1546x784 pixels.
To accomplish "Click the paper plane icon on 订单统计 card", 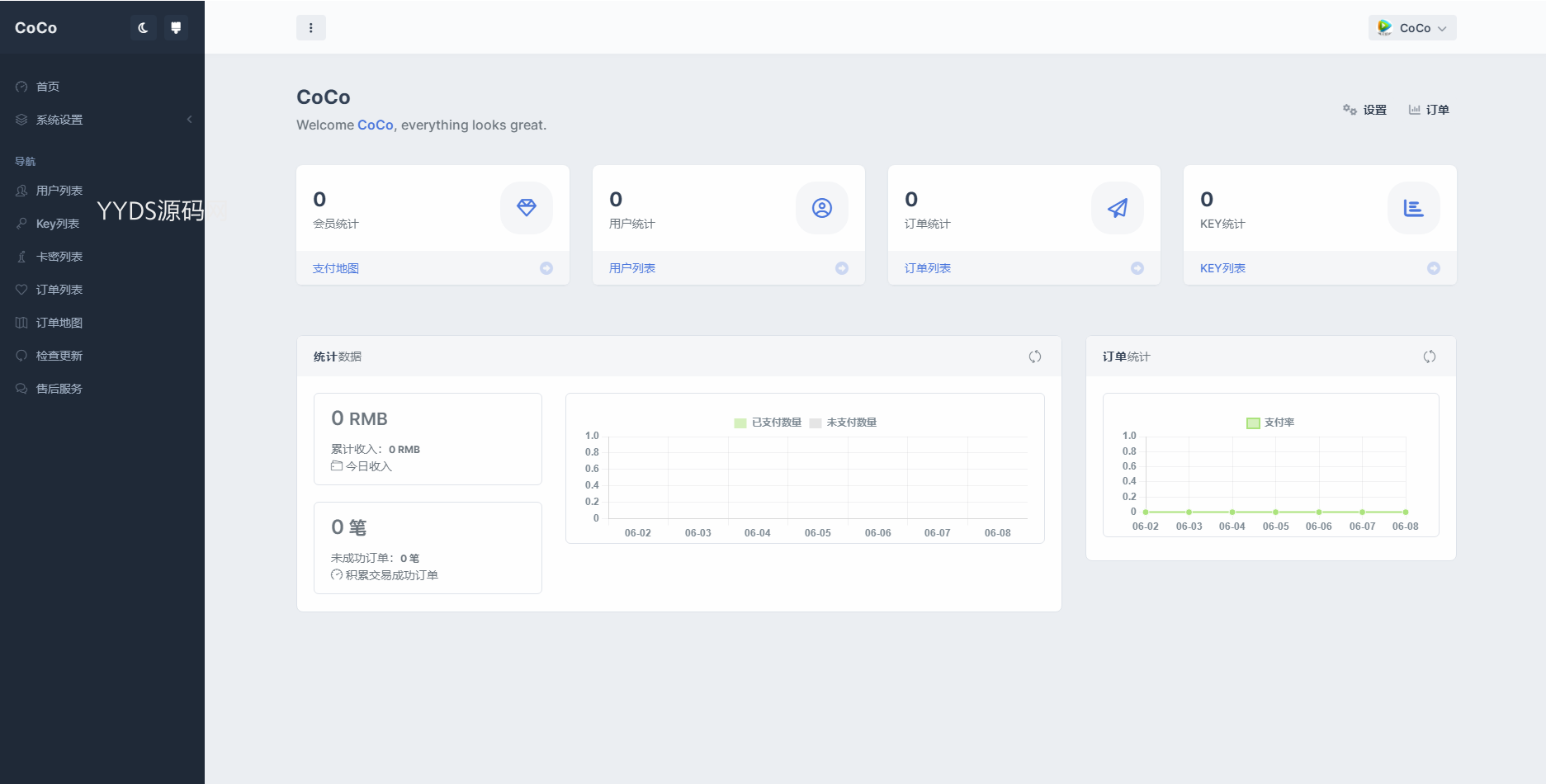I will [1117, 208].
